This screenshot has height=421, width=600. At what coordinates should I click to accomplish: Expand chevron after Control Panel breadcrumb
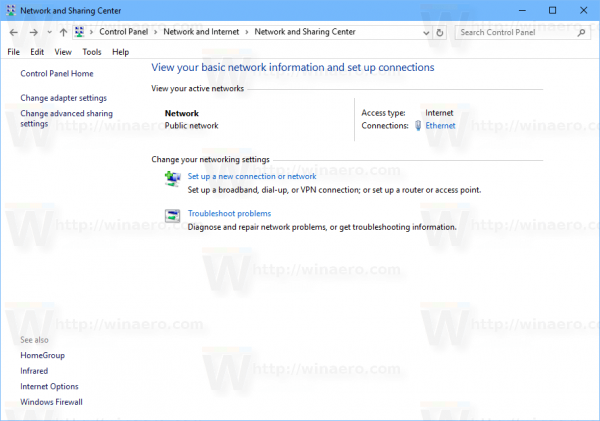[x=155, y=32]
